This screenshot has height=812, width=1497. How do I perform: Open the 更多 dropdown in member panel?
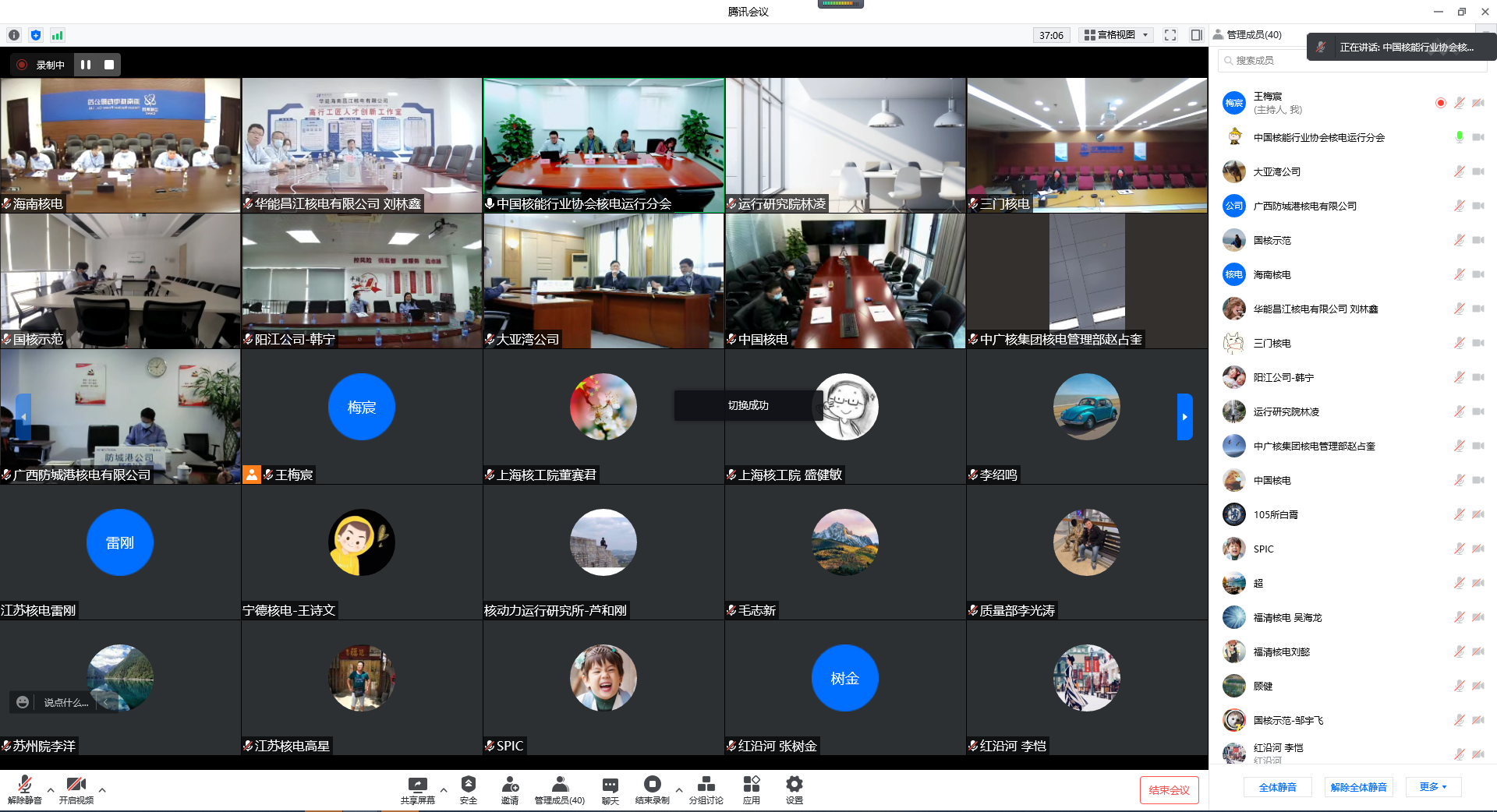point(1433,787)
